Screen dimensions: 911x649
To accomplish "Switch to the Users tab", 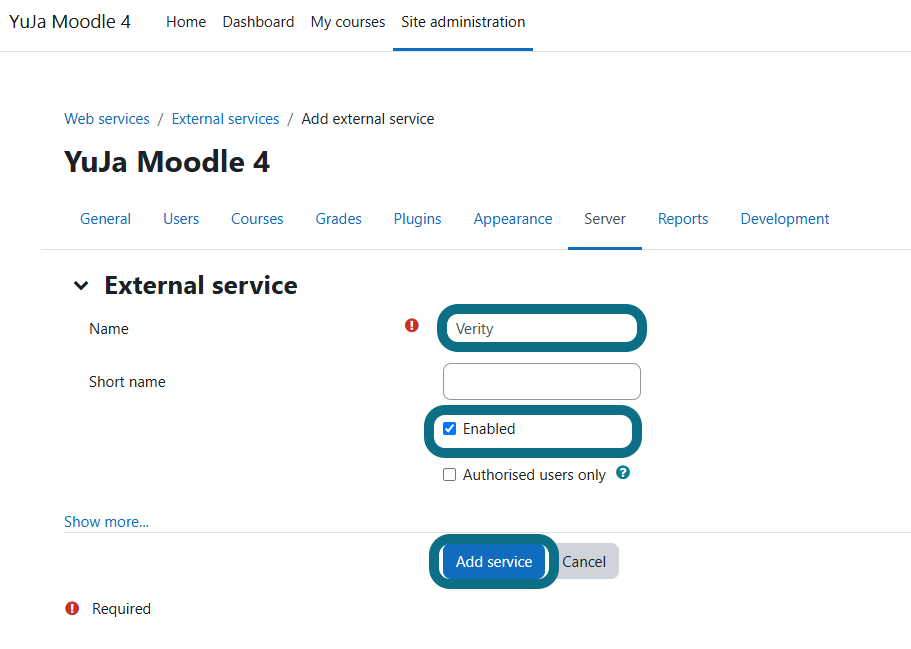I will coord(181,219).
